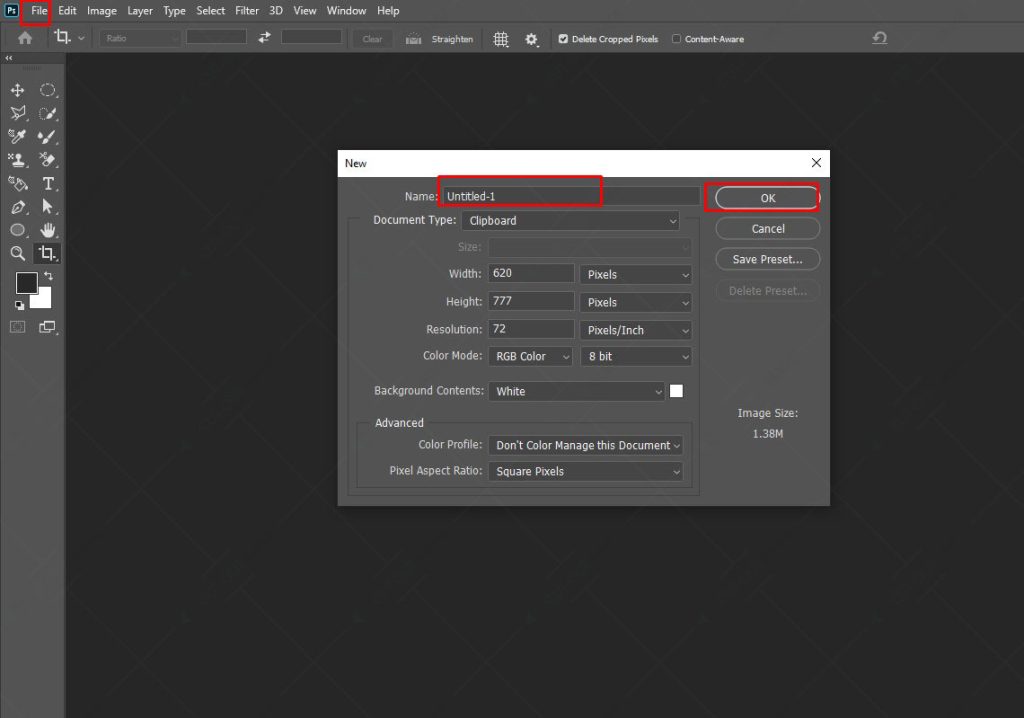This screenshot has height=718, width=1024.
Task: Select the Zoom tool
Action: click(17, 253)
